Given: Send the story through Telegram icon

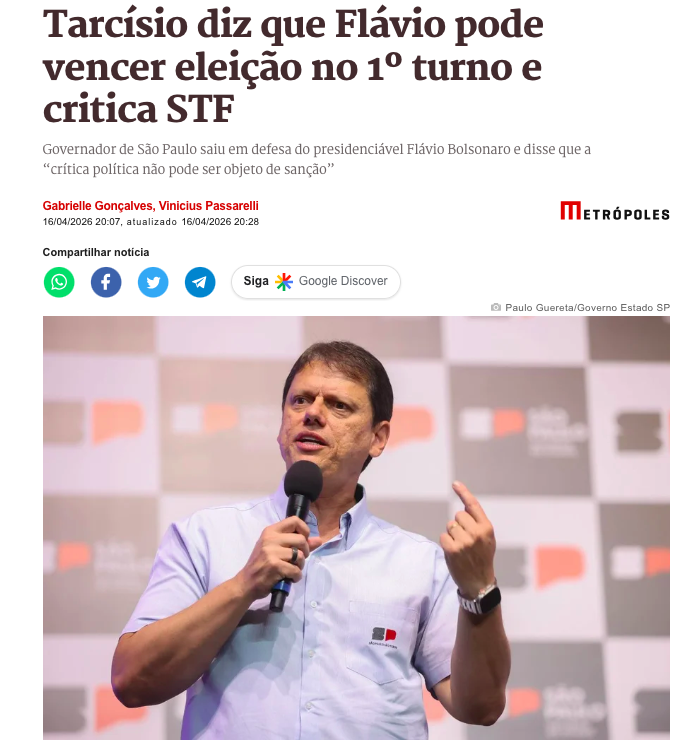Looking at the screenshot, I should point(200,282).
